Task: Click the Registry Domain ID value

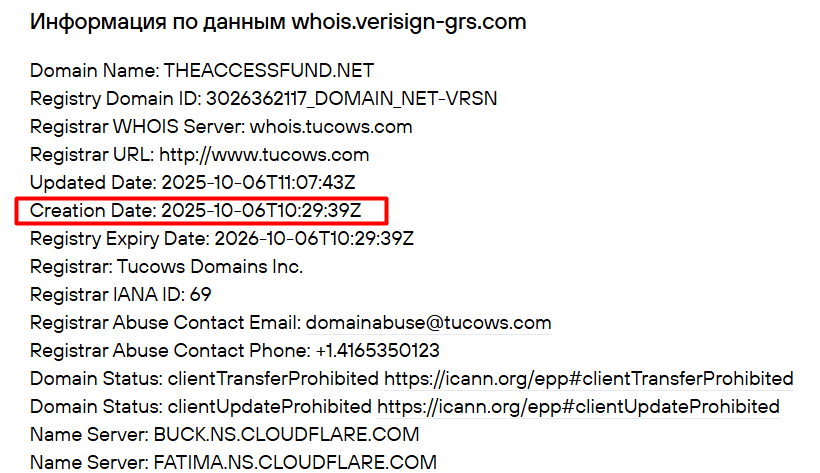Action: tap(351, 99)
